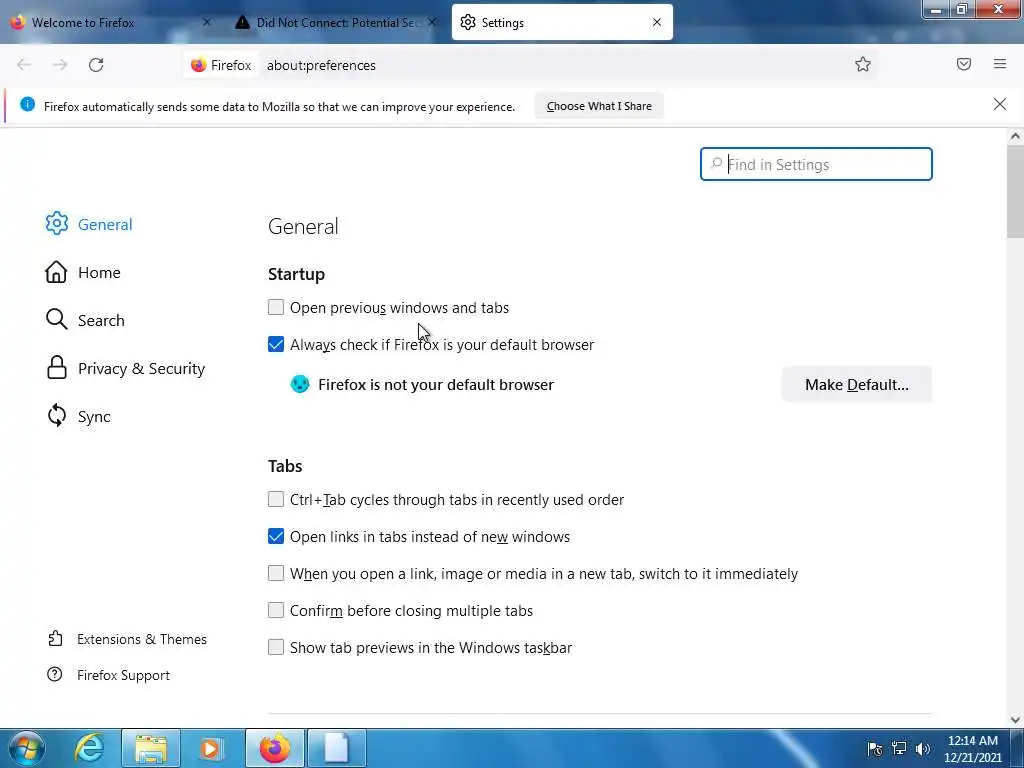Launch Internet Explorer from the taskbar
Viewport: 1024px width, 768px height.
[x=89, y=748]
